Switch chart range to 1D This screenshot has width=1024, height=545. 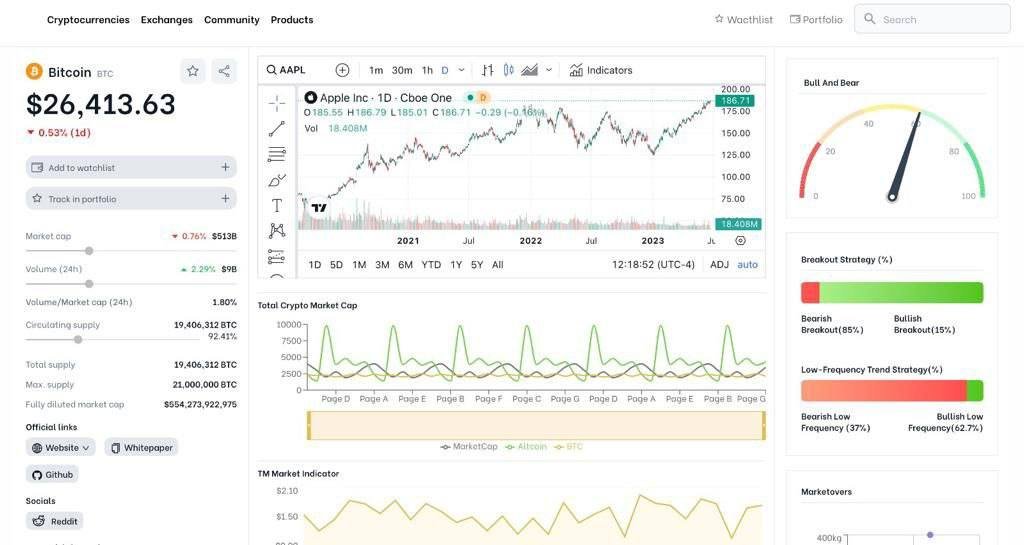click(315, 265)
